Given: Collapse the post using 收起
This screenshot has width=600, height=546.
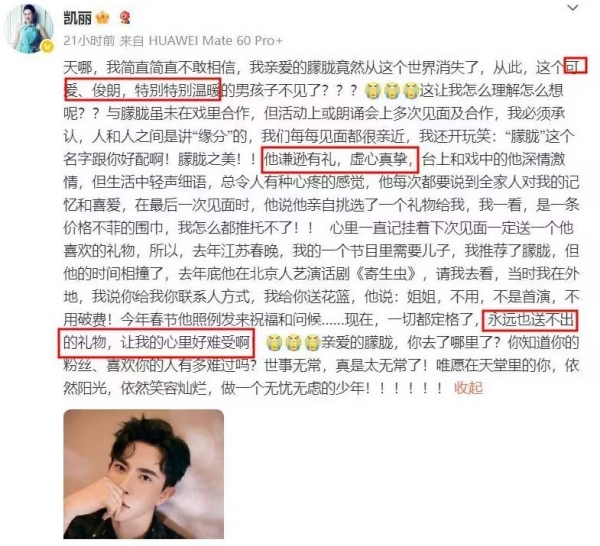Looking at the screenshot, I should [x=468, y=388].
